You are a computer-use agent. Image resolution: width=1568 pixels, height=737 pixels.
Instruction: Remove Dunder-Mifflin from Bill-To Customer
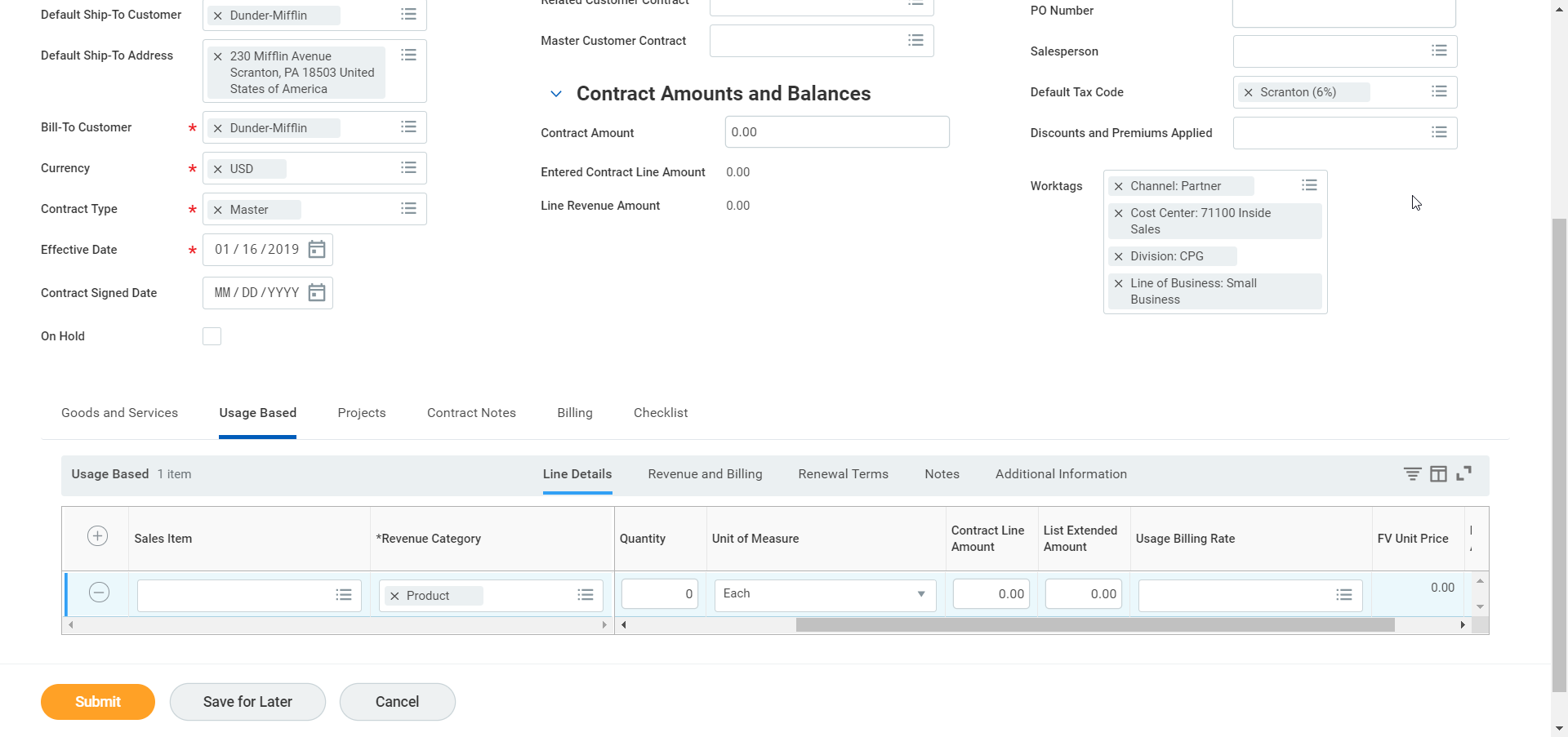tap(218, 128)
